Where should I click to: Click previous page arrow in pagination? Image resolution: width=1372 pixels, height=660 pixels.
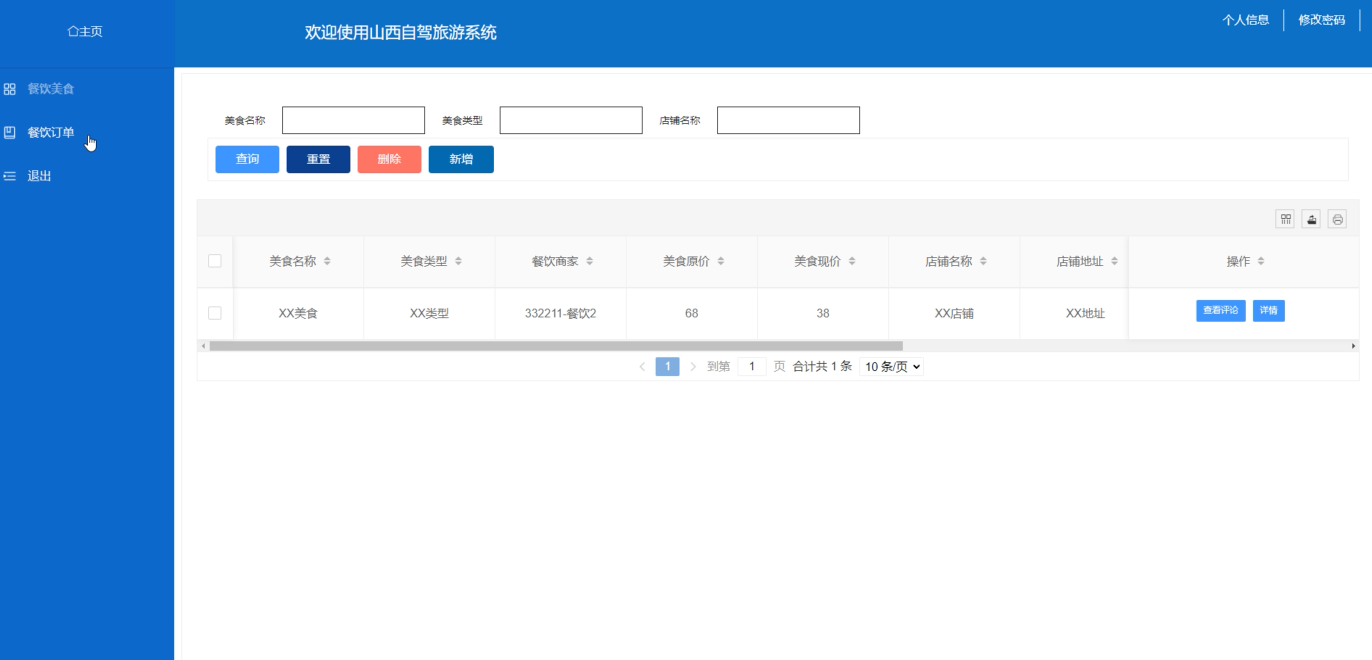click(642, 367)
